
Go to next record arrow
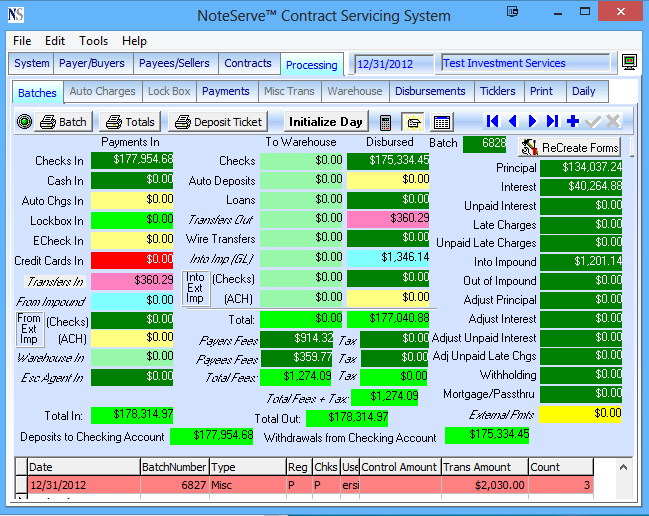(532, 121)
